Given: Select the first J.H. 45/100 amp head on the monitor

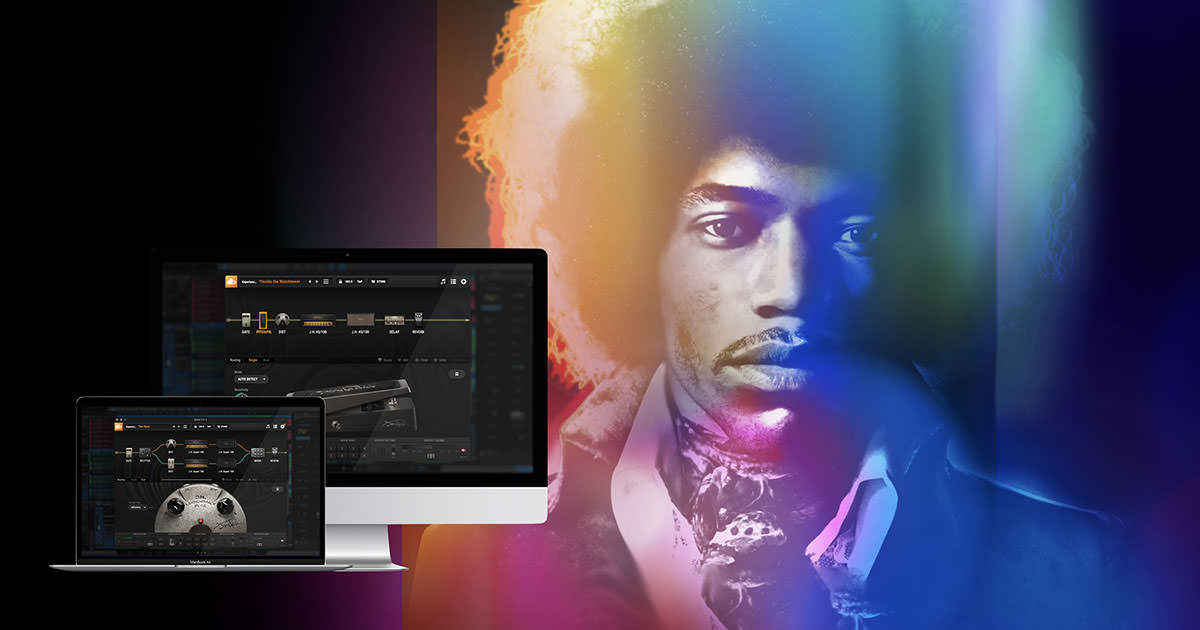Looking at the screenshot, I should coord(318,320).
